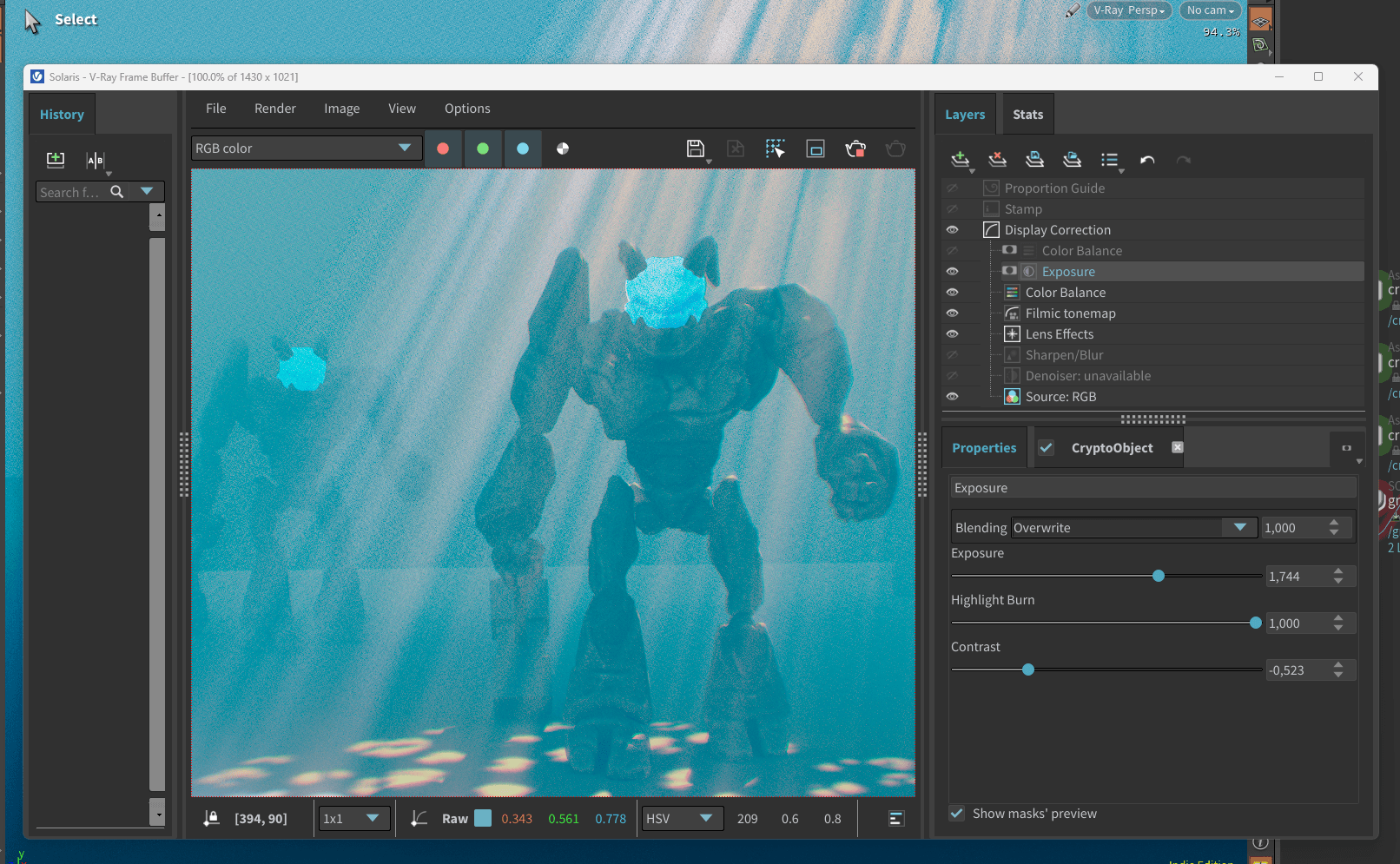
Task: Select the render region tool
Action: tap(774, 148)
